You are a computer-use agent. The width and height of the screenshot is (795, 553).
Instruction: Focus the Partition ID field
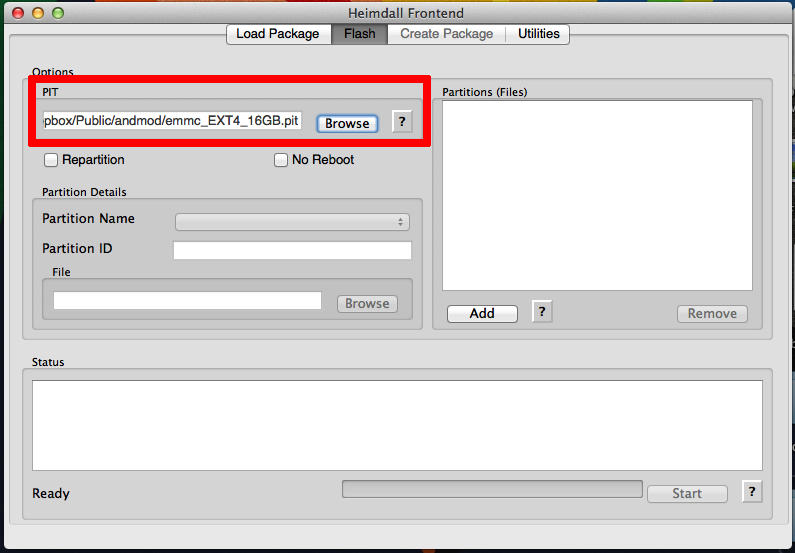293,250
